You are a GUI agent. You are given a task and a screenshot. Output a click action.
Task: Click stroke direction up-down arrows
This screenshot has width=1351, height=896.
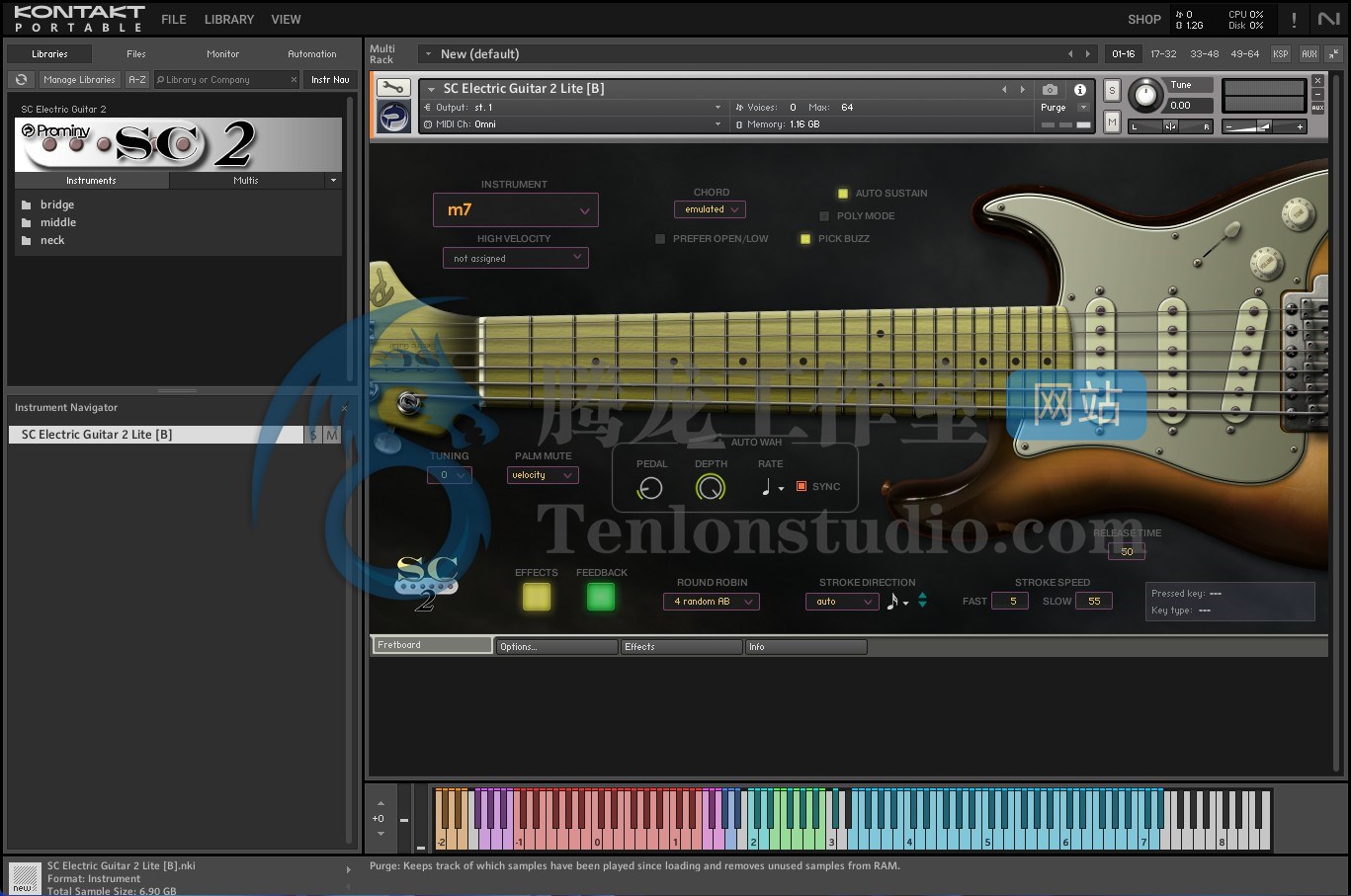click(922, 600)
